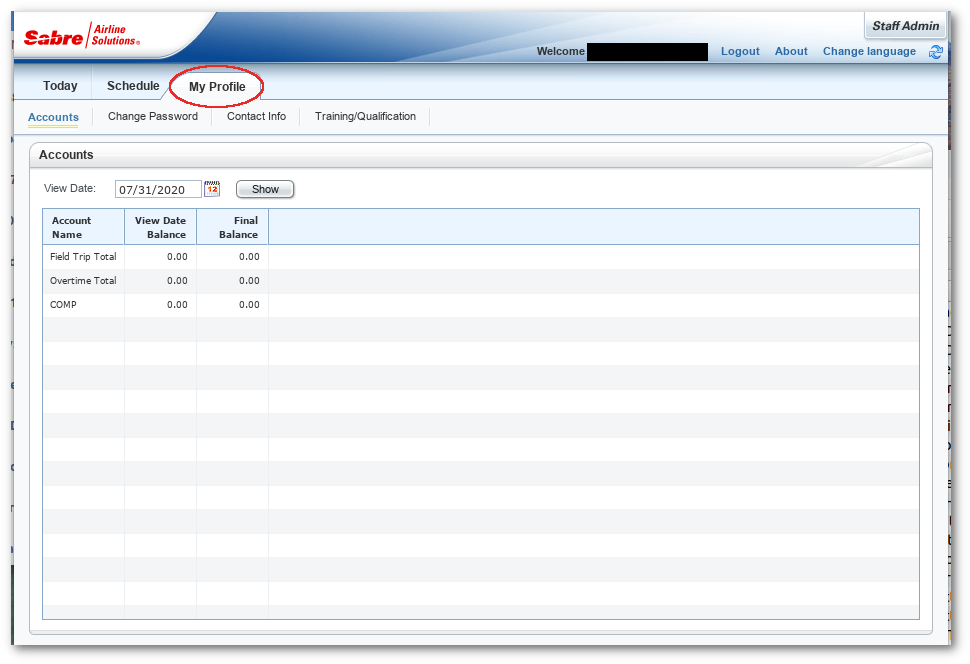Click the Staff Admin button

905,26
